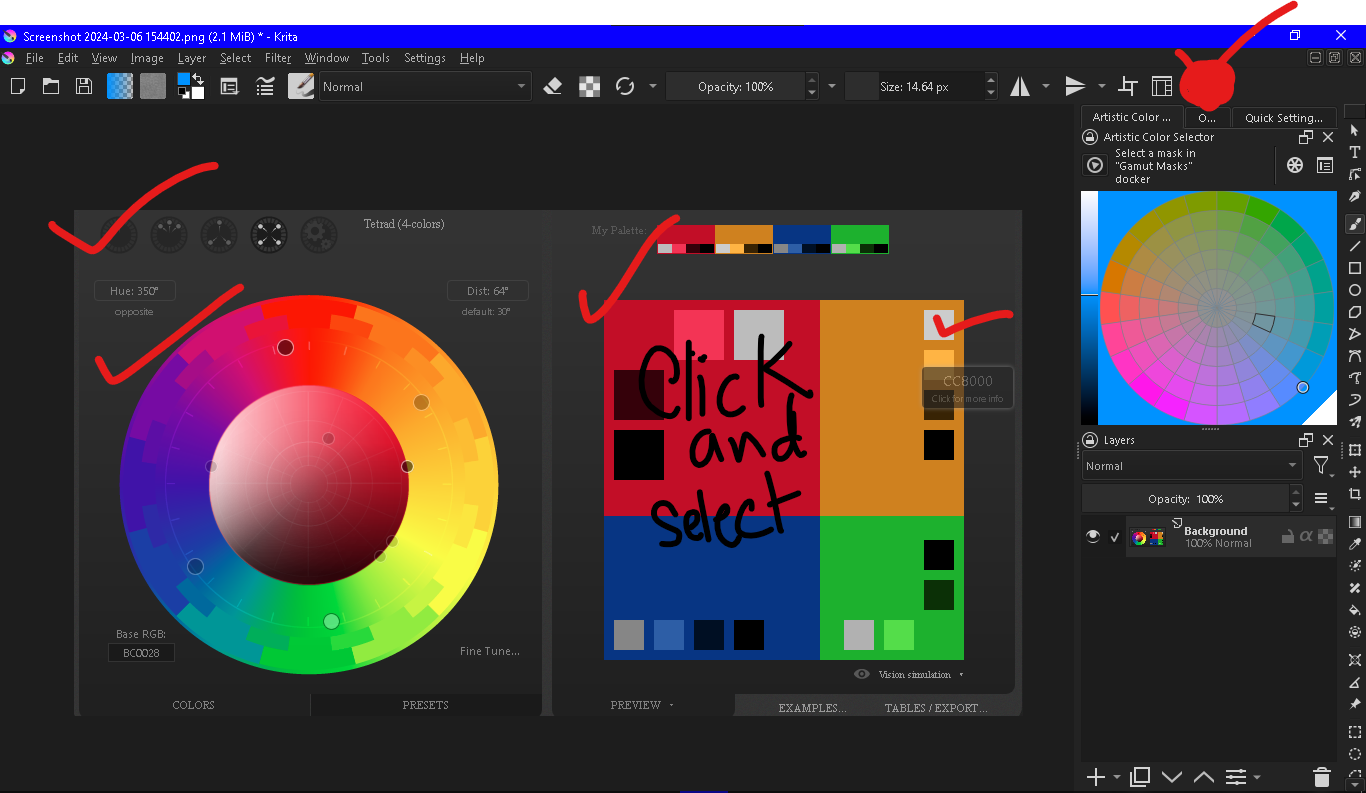Toggle alpha inheritance on Background layer
Image resolution: width=1366 pixels, height=793 pixels.
coord(1306,537)
